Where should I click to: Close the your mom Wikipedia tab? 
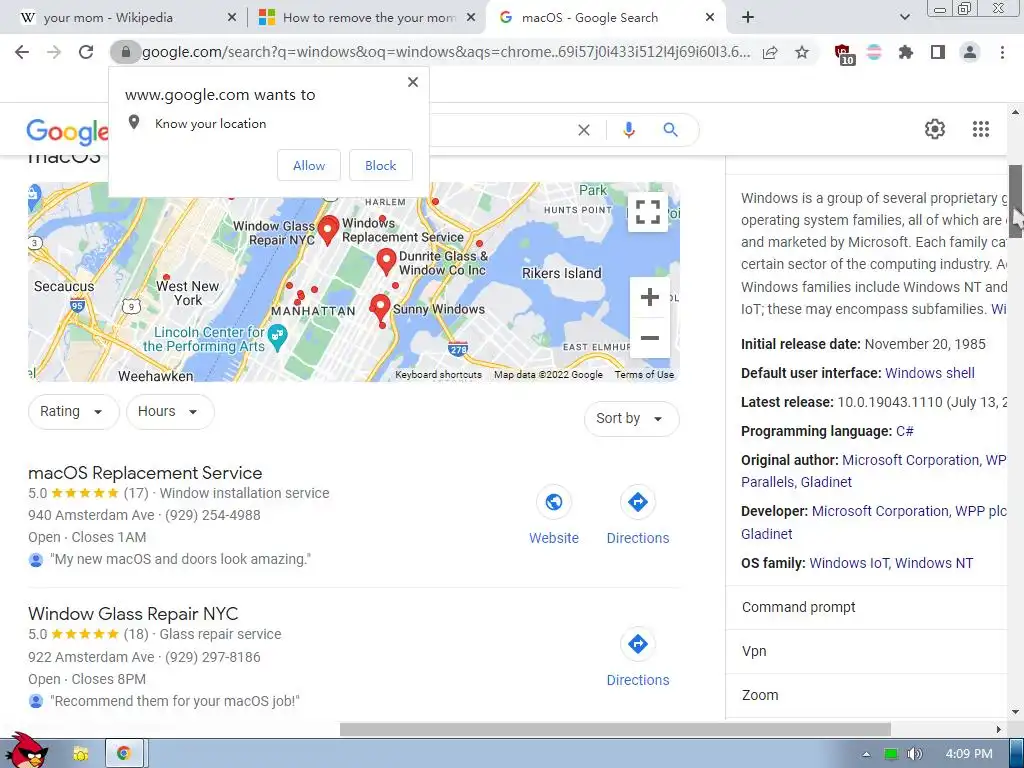pos(231,18)
